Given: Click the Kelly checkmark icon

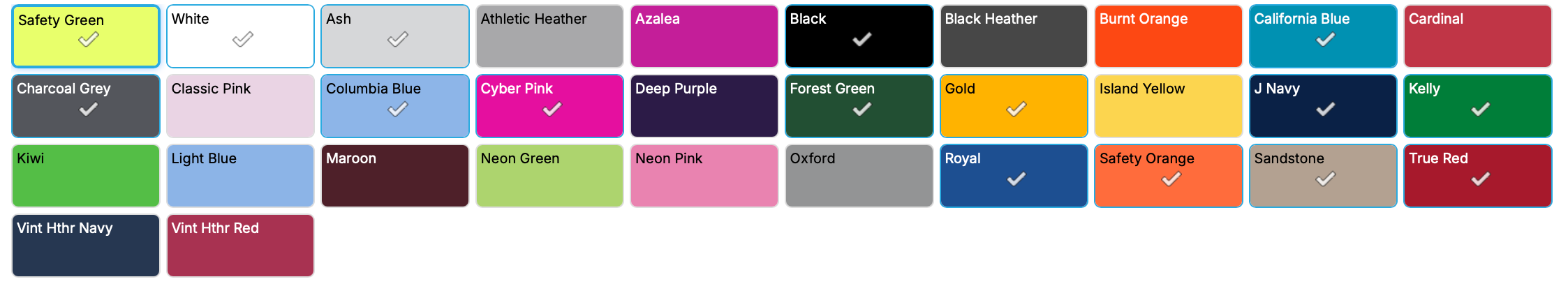Looking at the screenshot, I should (1480, 110).
